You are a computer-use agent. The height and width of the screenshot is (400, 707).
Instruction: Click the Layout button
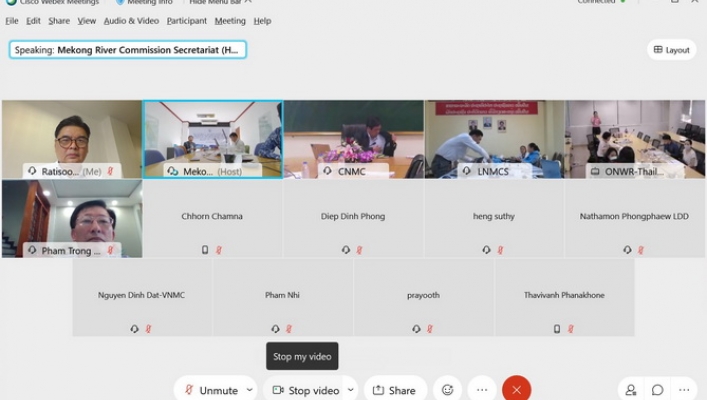[x=671, y=50]
